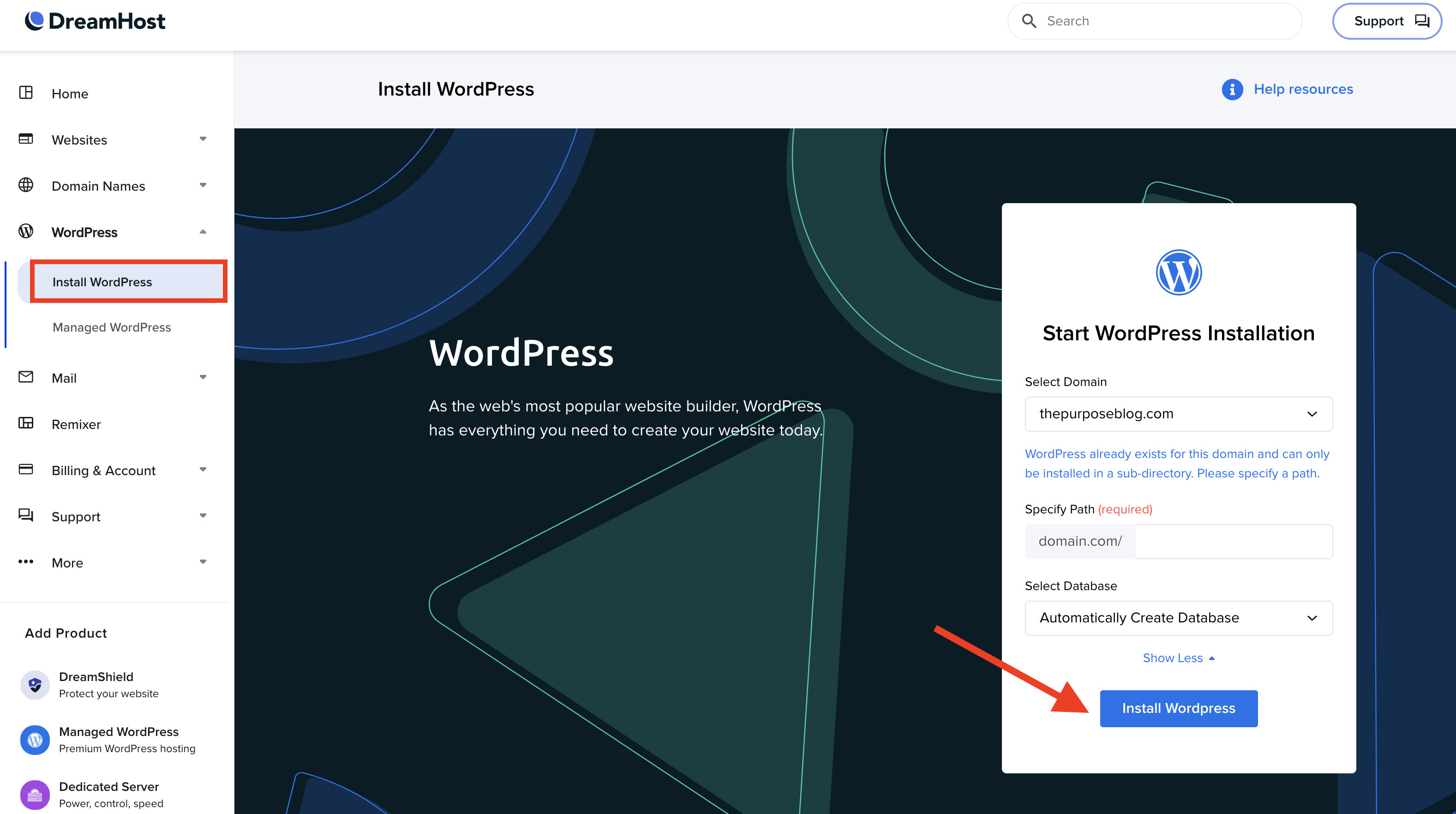The width and height of the screenshot is (1456, 814).
Task: Open the Select Domain dropdown
Action: pyautogui.click(x=1179, y=414)
